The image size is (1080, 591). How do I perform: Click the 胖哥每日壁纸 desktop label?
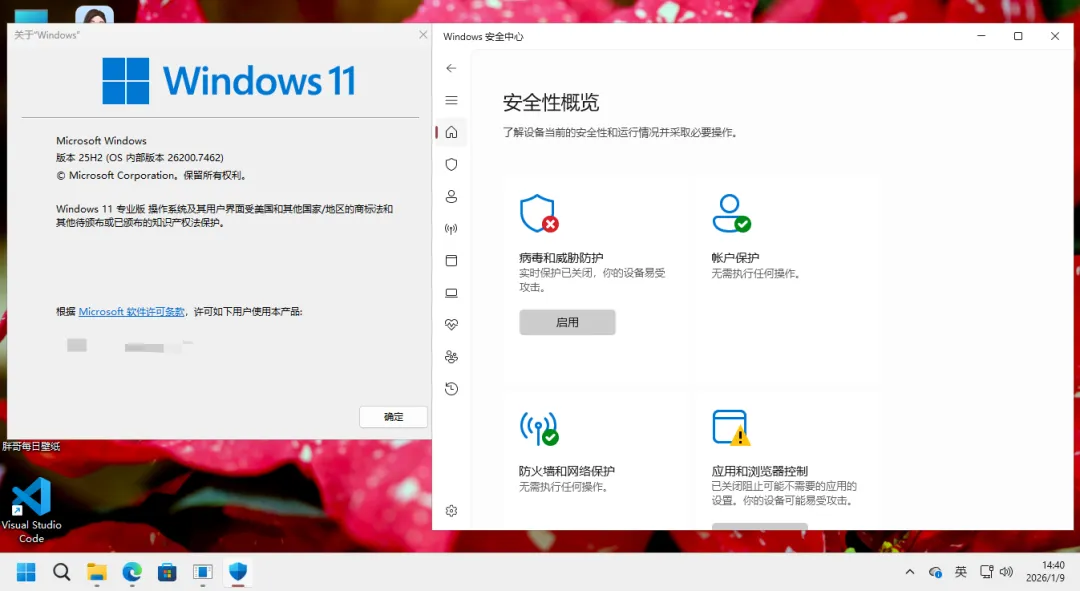pyautogui.click(x=31, y=446)
